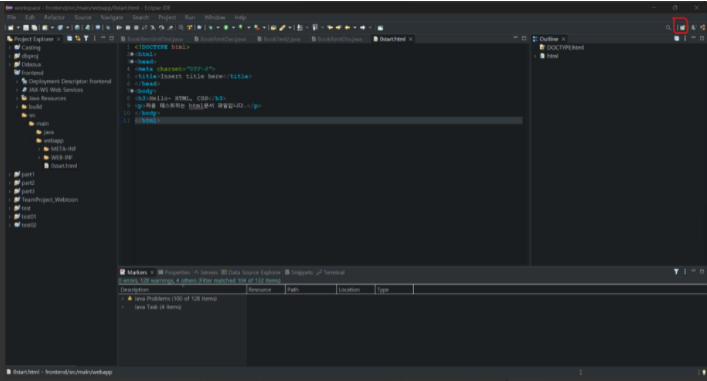The width and height of the screenshot is (707, 381).
Task: Expand the part1 project
Action: (9, 174)
